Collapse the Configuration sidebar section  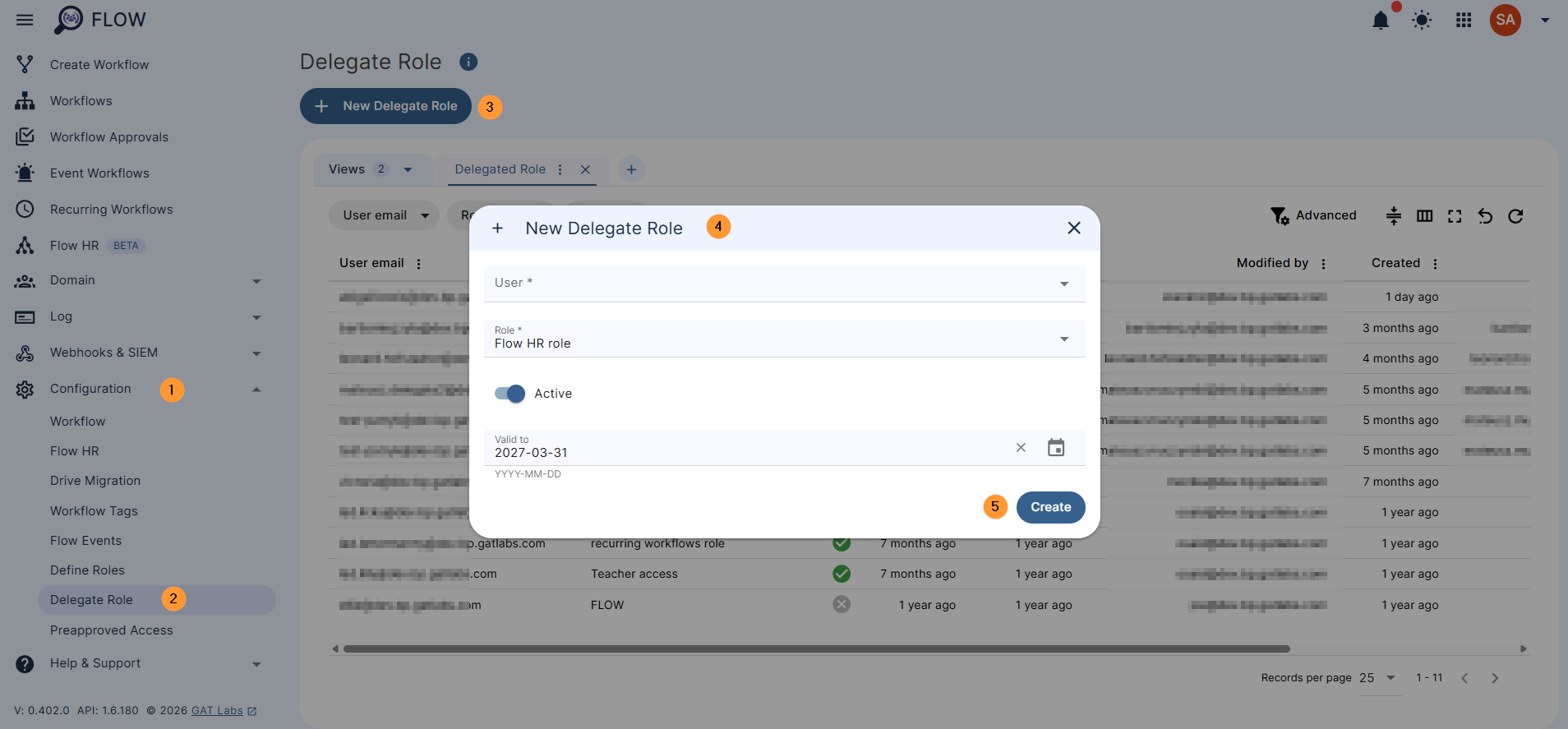(x=256, y=390)
